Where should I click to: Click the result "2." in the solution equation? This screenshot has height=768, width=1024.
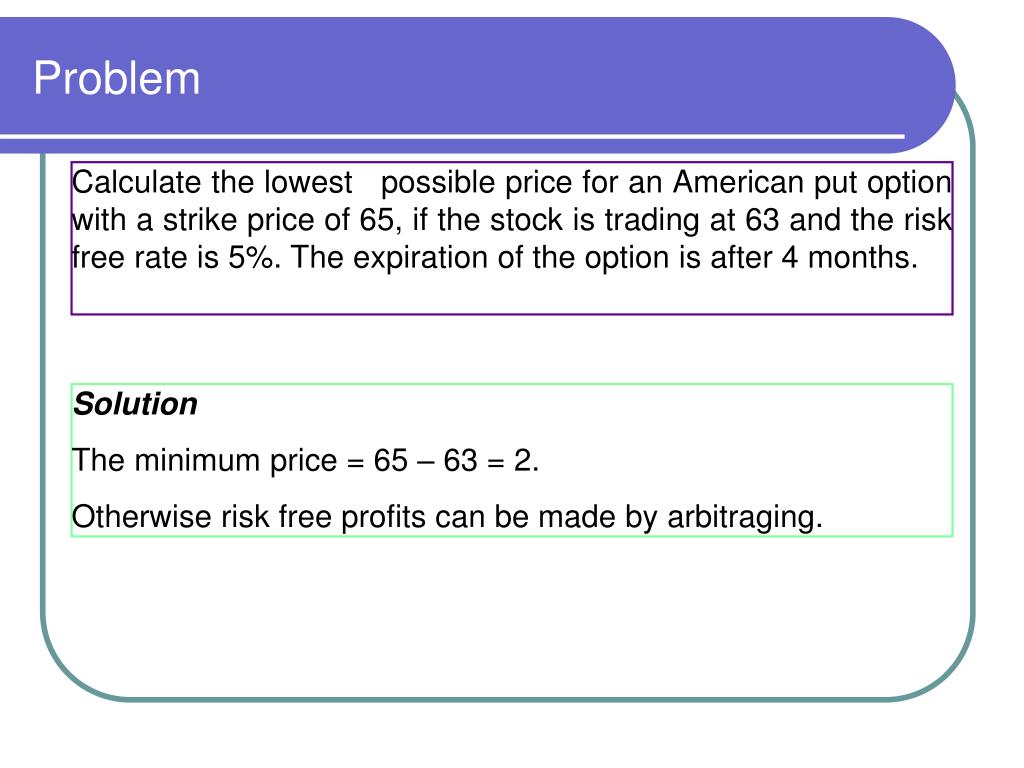[x=526, y=460]
